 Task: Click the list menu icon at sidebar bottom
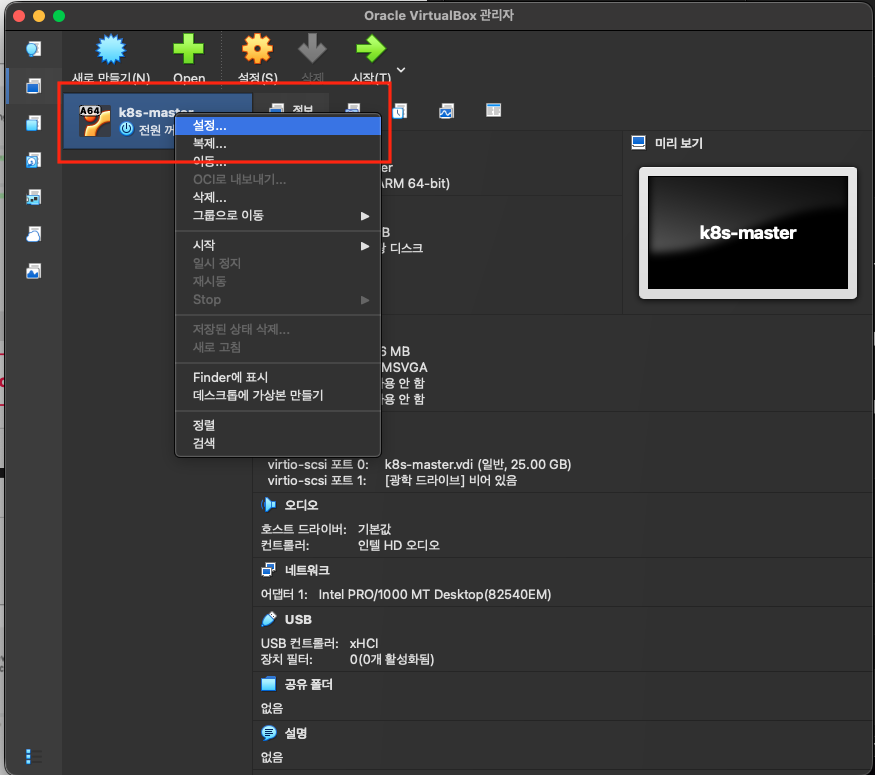pyautogui.click(x=33, y=757)
